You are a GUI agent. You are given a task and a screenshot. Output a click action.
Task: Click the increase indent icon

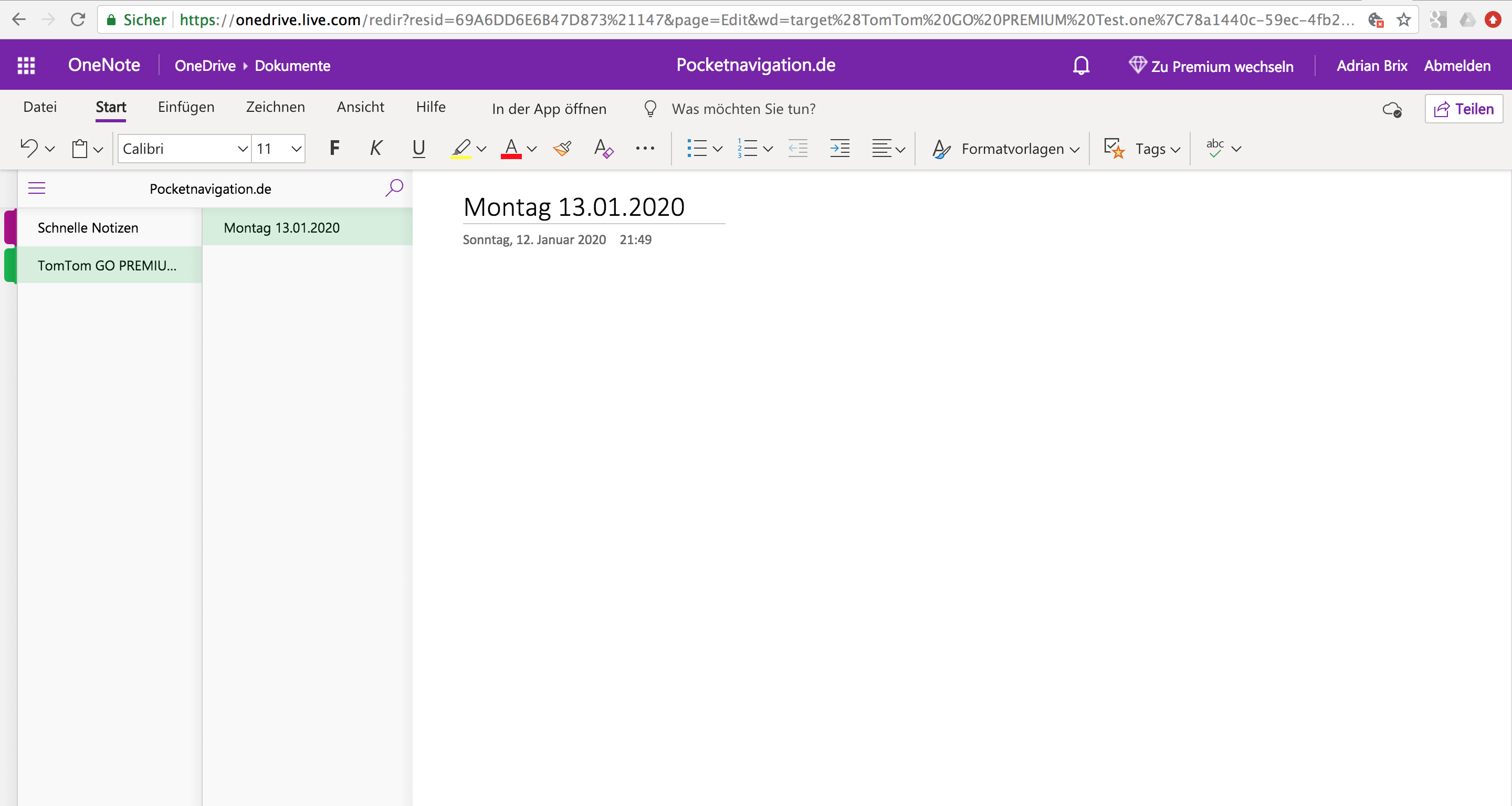tap(839, 149)
